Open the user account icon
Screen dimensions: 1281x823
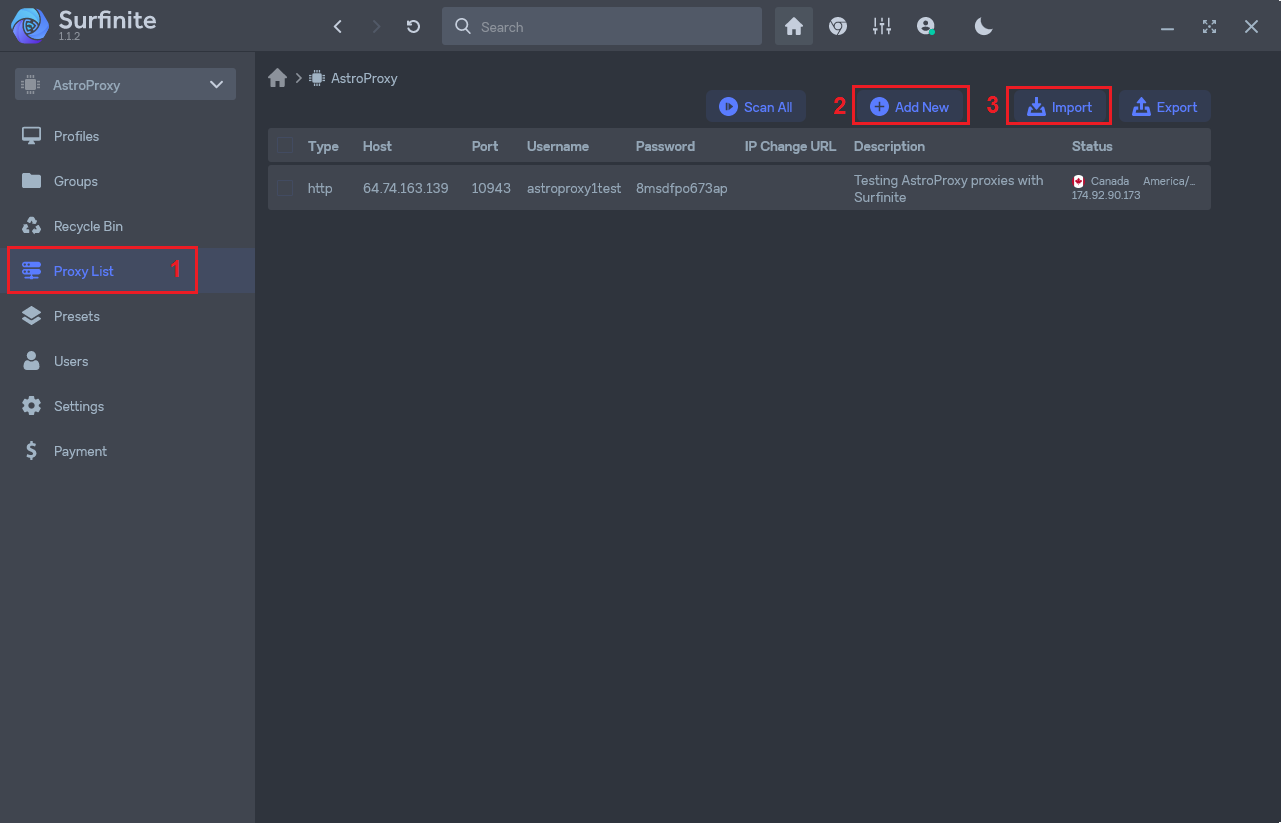[926, 27]
